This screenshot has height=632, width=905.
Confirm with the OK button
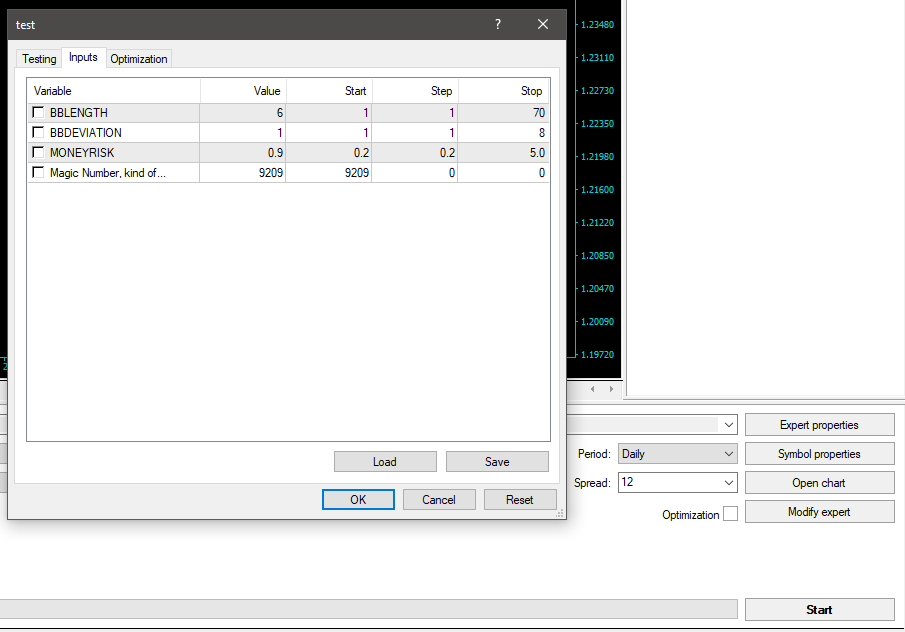[358, 500]
